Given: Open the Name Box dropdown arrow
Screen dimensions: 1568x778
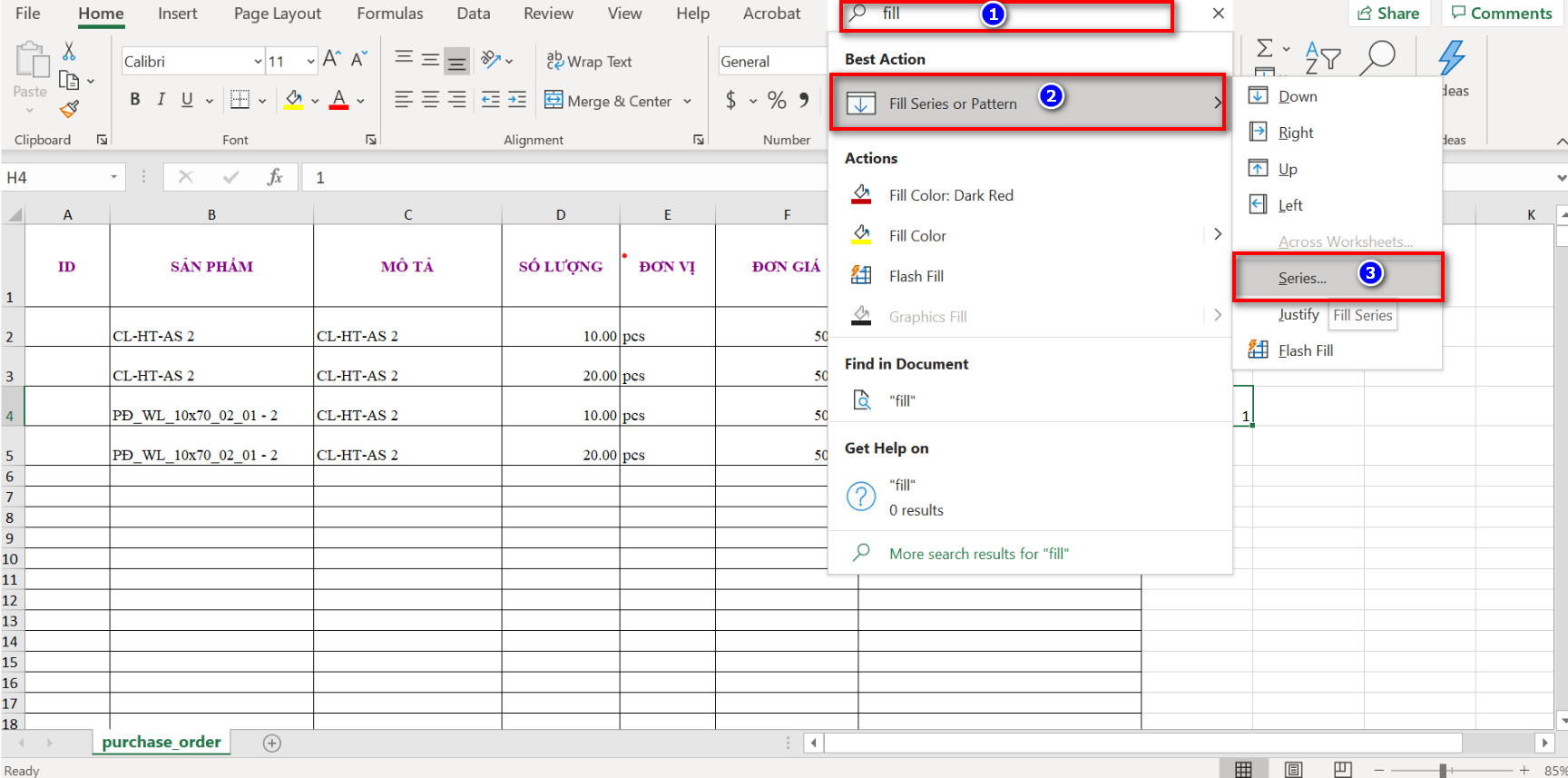Looking at the screenshot, I should click(113, 177).
